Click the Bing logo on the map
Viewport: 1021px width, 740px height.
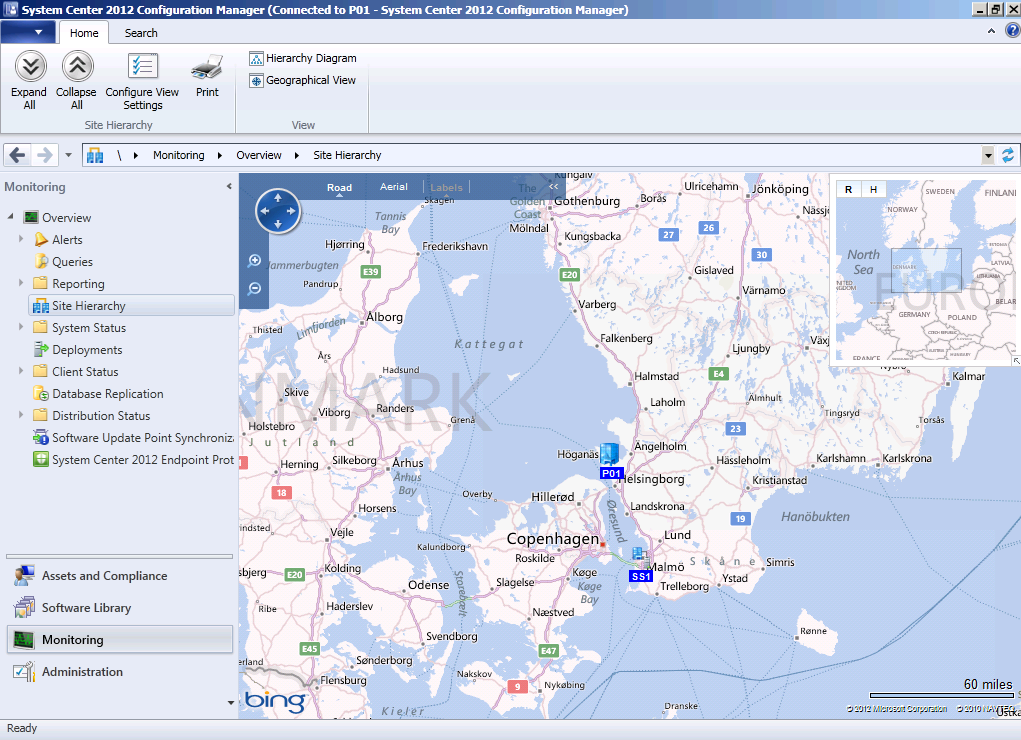pos(275,700)
